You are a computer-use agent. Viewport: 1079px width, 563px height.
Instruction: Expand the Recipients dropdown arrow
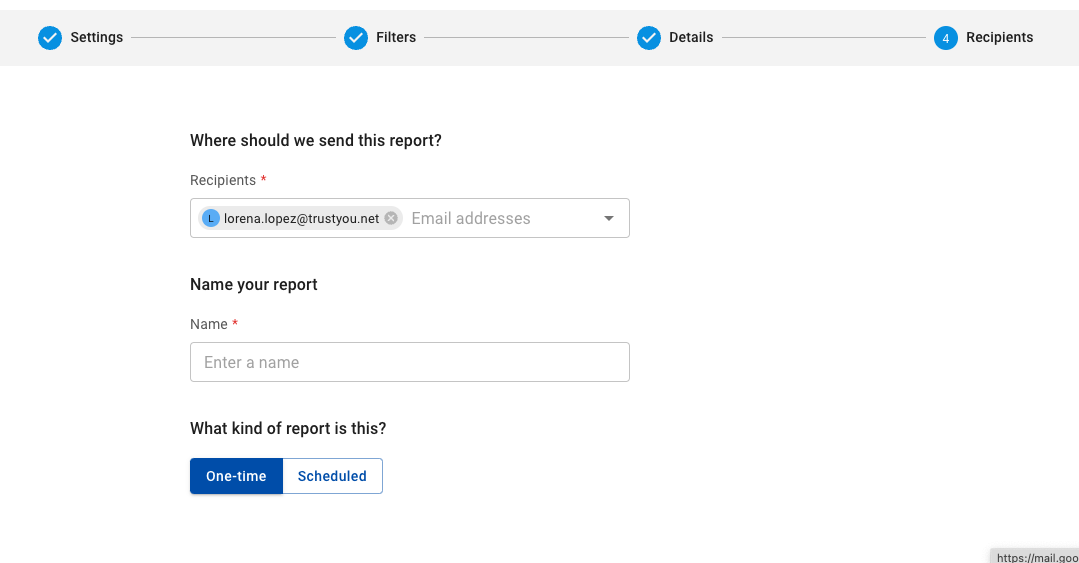tap(608, 218)
